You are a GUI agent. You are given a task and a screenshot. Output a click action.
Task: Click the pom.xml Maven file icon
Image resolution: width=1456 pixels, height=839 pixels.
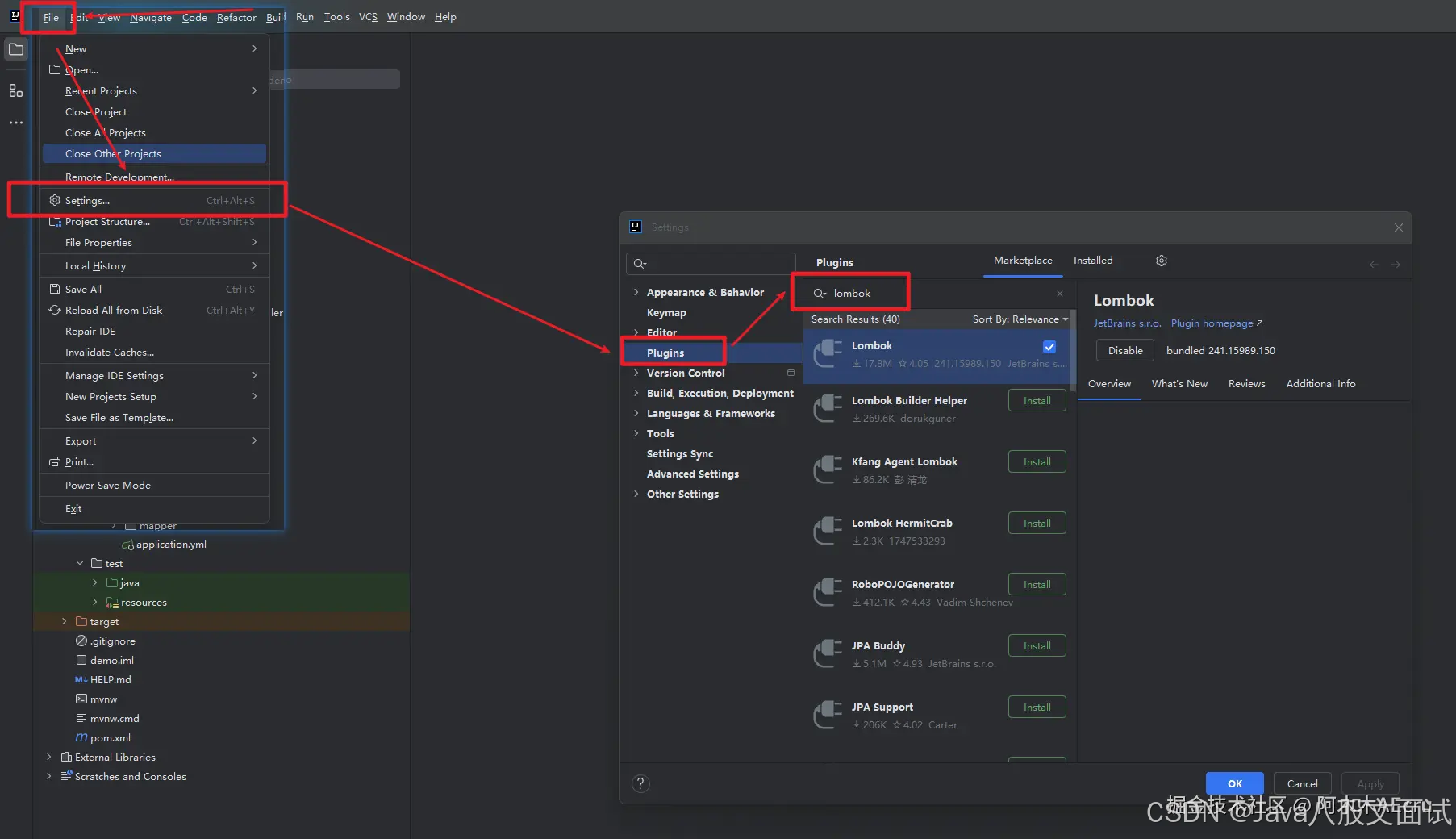tap(81, 737)
